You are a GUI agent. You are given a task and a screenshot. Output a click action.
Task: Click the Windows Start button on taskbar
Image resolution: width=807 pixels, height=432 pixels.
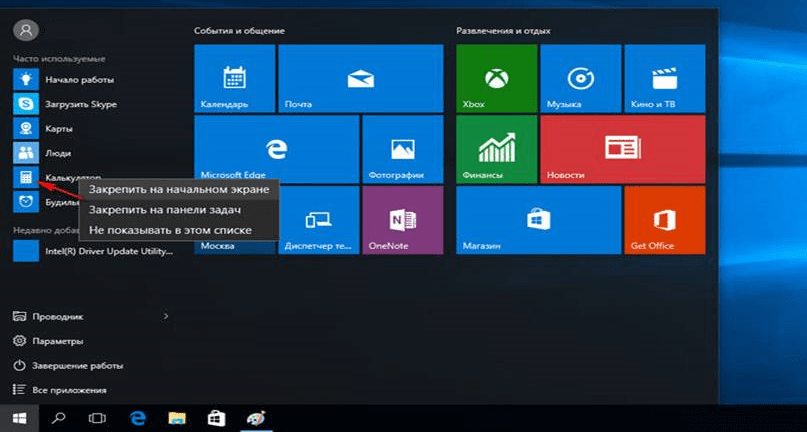[19, 418]
